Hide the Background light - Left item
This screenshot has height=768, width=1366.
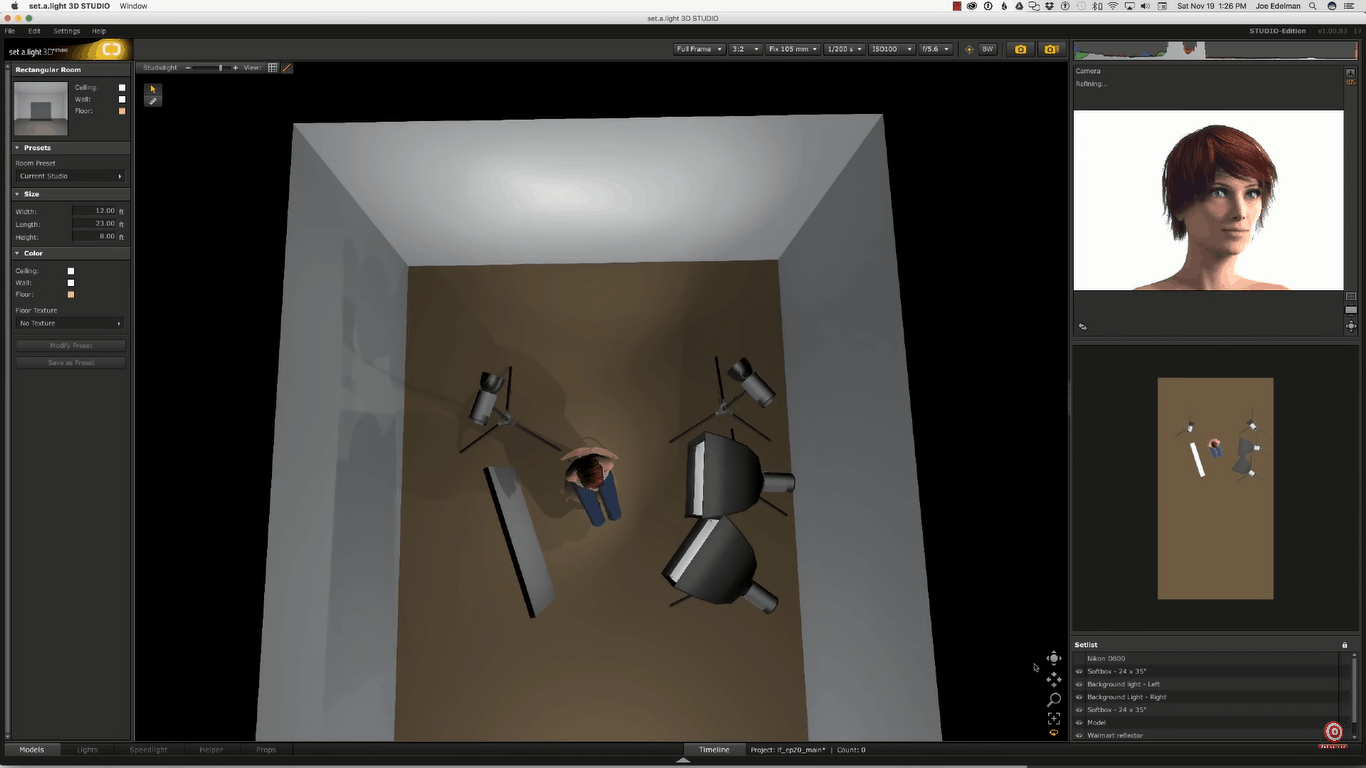tap(1079, 684)
